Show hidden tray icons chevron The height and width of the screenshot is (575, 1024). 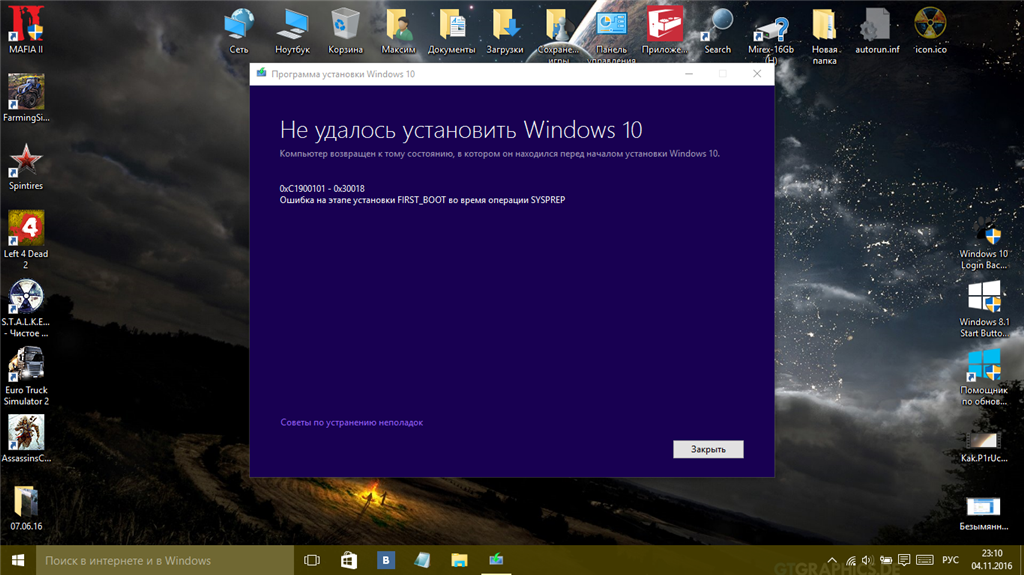[x=832, y=560]
